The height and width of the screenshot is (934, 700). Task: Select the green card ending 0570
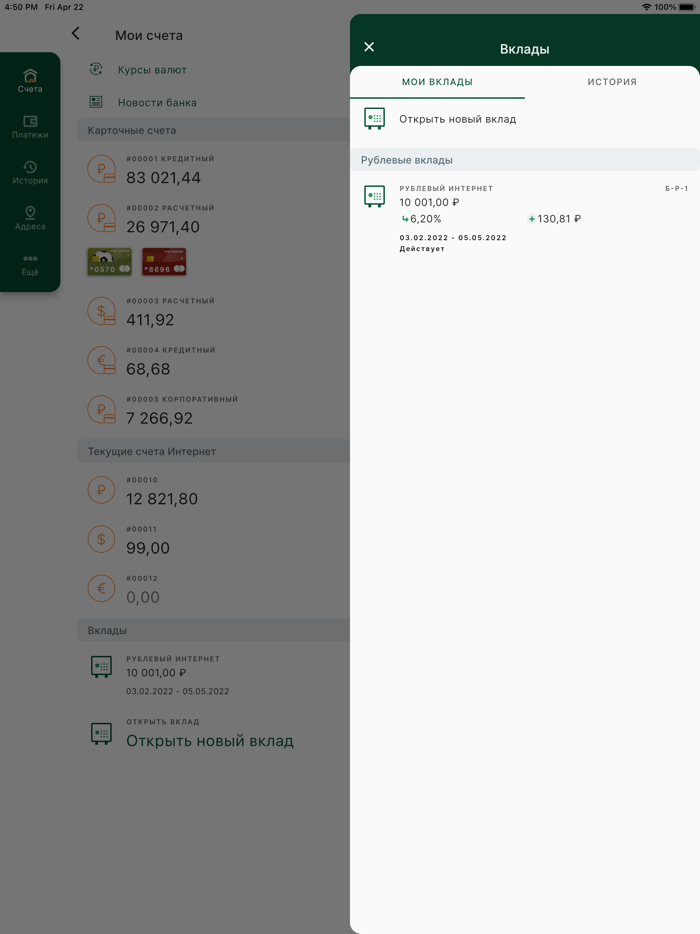click(x=110, y=262)
